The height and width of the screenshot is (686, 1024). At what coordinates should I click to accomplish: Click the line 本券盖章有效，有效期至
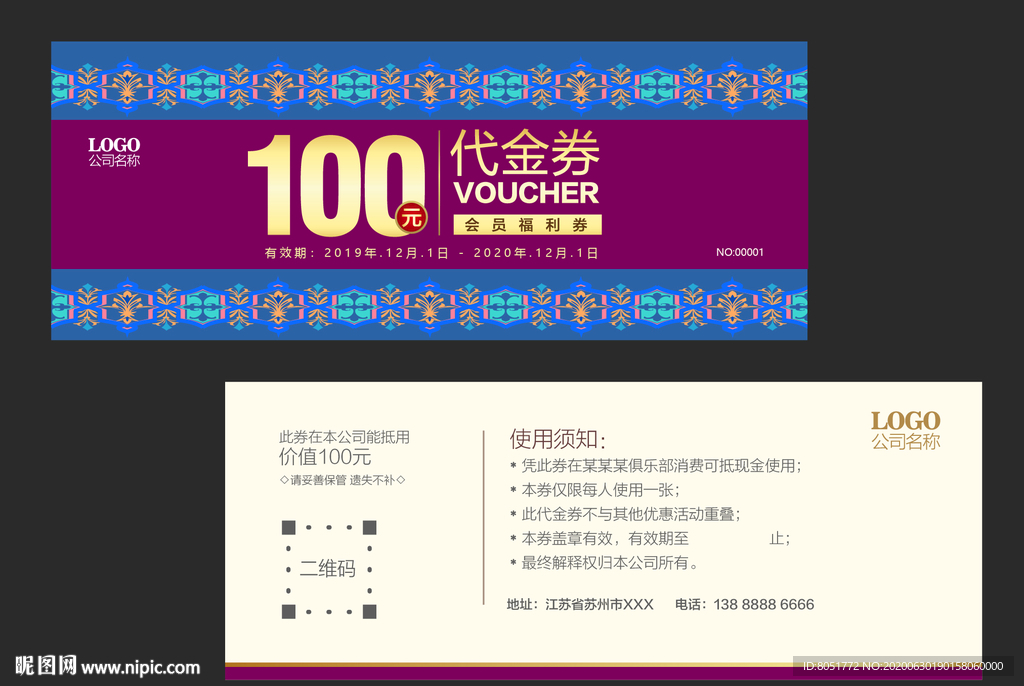[x=650, y=538]
